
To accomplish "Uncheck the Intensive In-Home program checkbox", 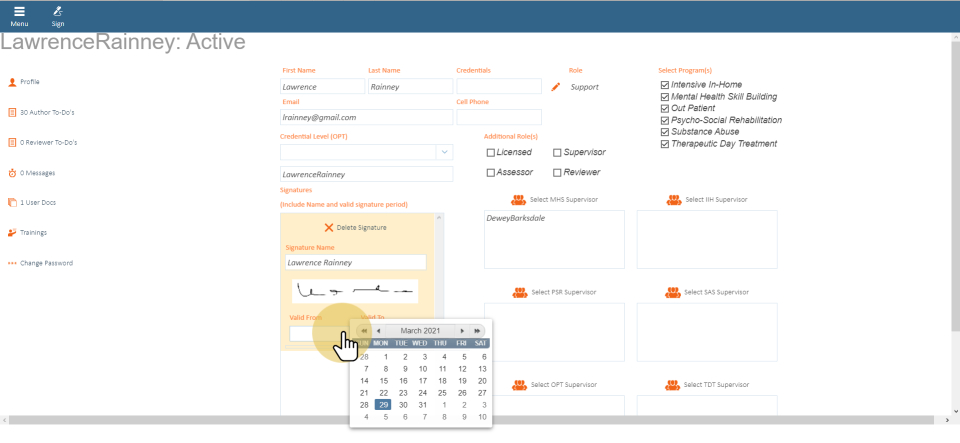I will pyautogui.click(x=665, y=85).
